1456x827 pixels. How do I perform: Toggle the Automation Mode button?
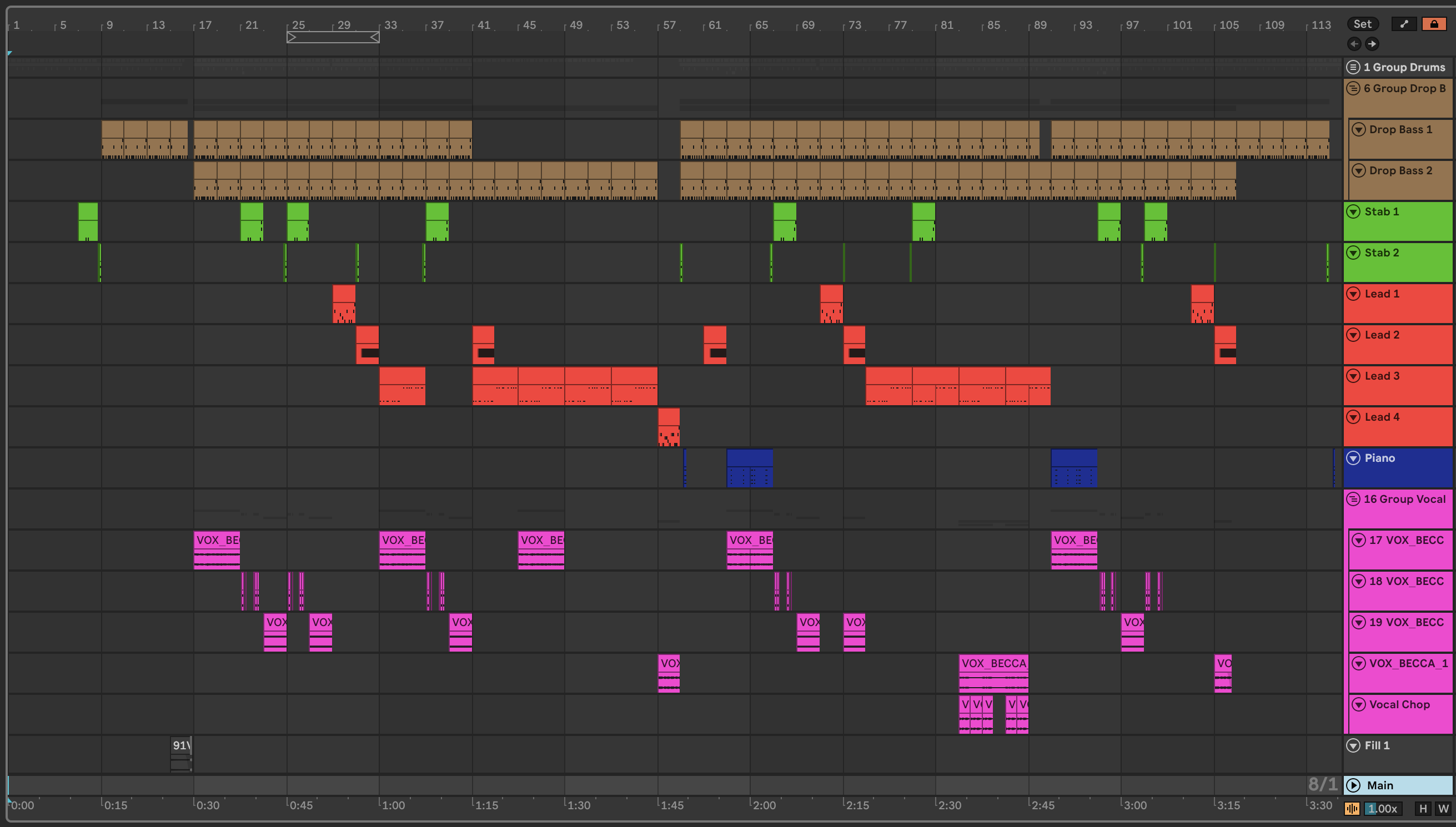point(1404,24)
